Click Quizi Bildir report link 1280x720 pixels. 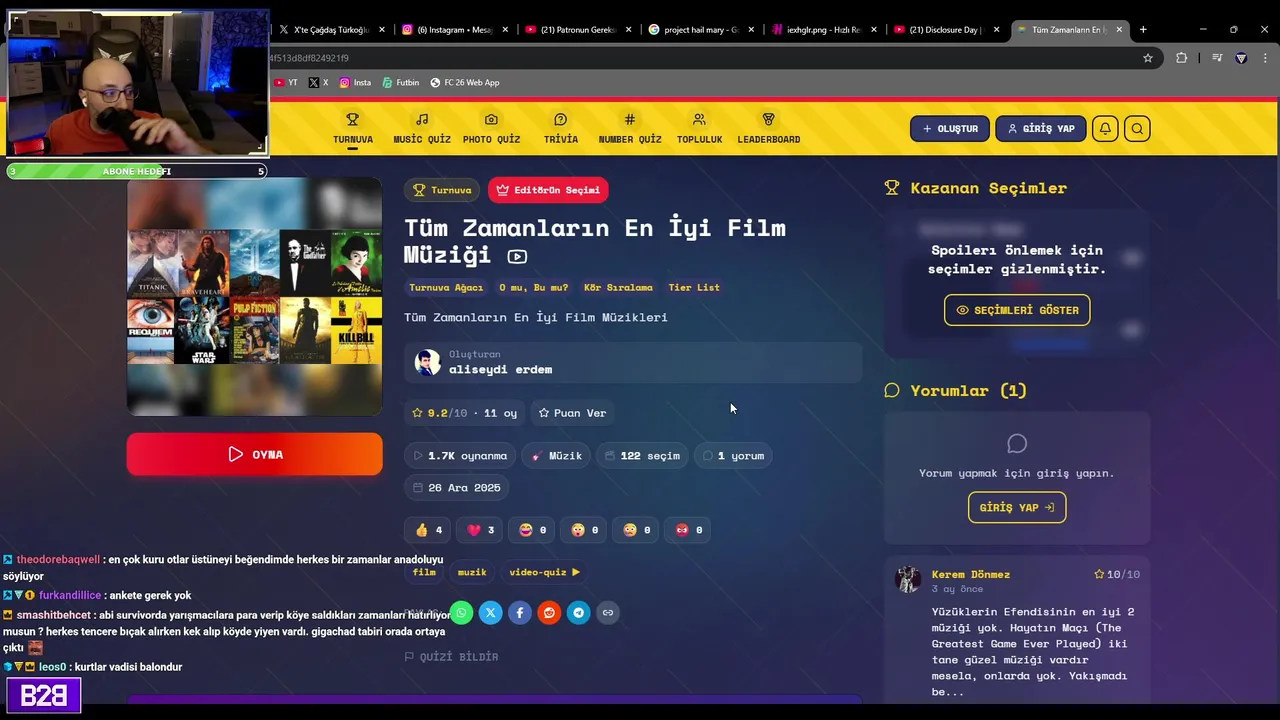[x=451, y=657]
